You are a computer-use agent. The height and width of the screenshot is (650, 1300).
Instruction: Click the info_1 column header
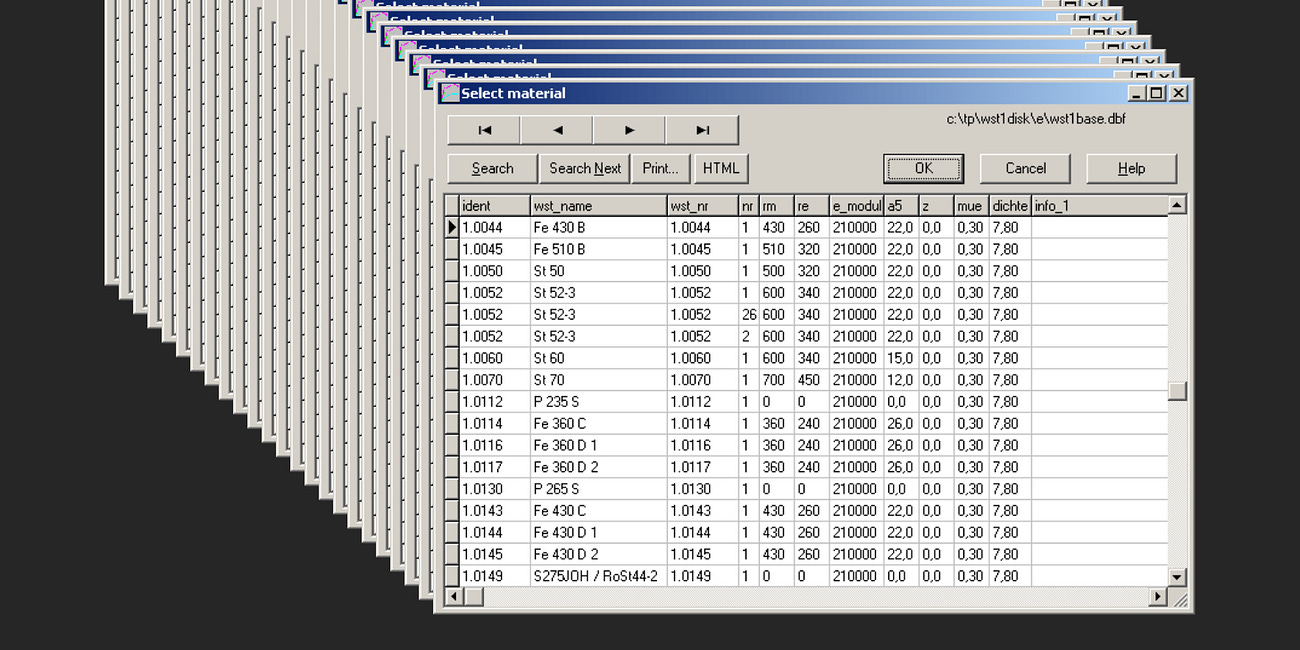(x=1100, y=206)
